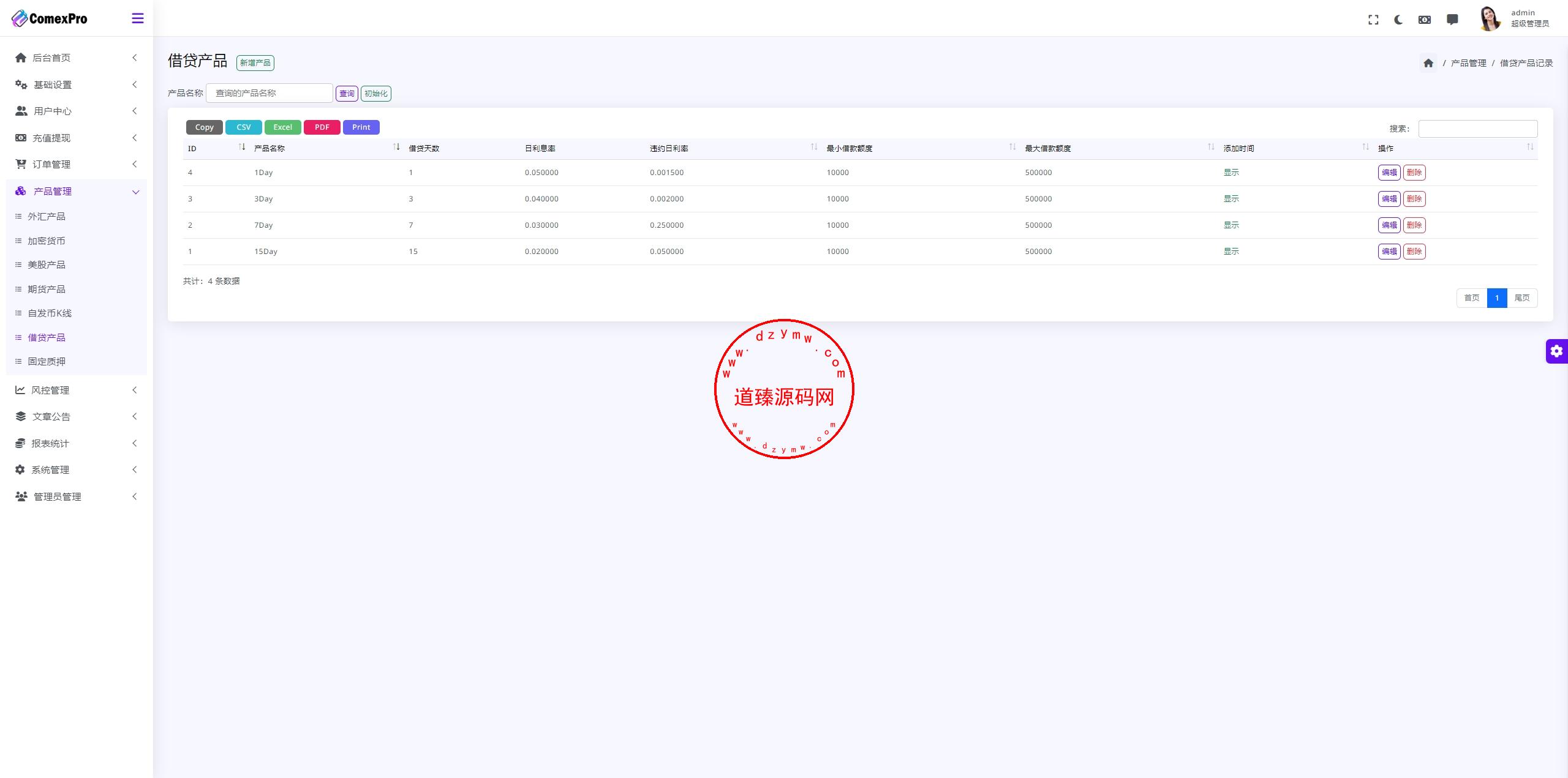
Task: Expand the 基础设置 menu chevron
Action: [135, 84]
